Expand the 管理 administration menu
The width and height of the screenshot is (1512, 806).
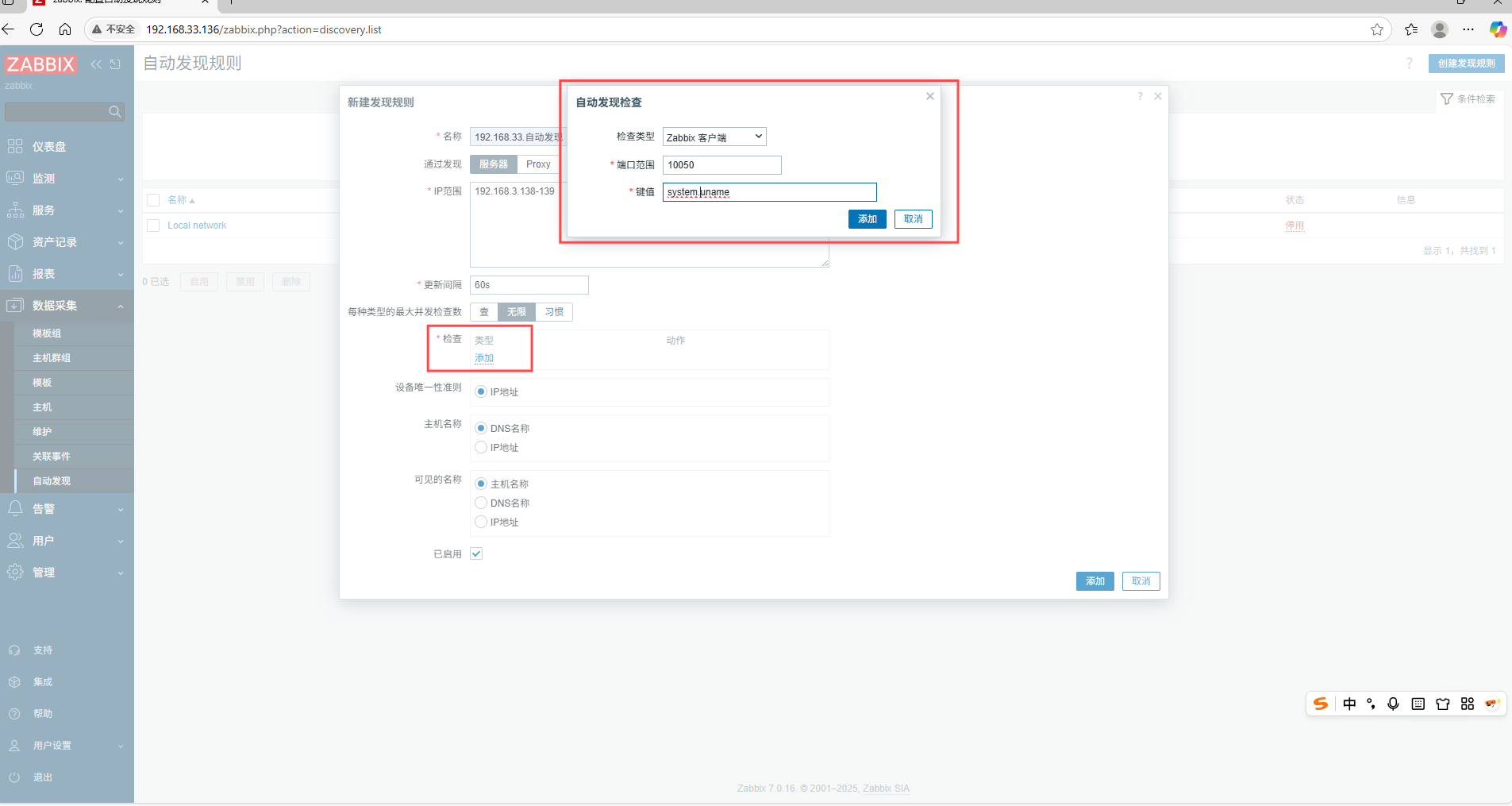click(x=67, y=573)
